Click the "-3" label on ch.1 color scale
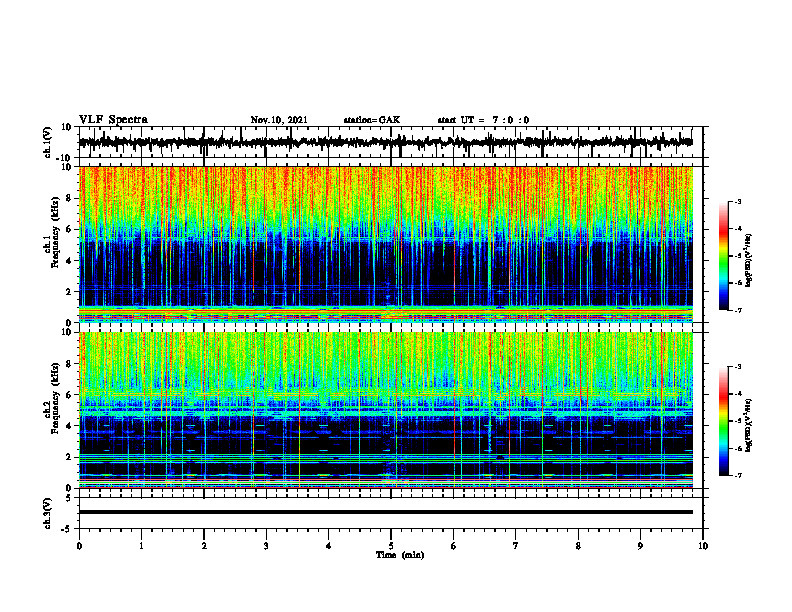 pyautogui.click(x=737, y=201)
